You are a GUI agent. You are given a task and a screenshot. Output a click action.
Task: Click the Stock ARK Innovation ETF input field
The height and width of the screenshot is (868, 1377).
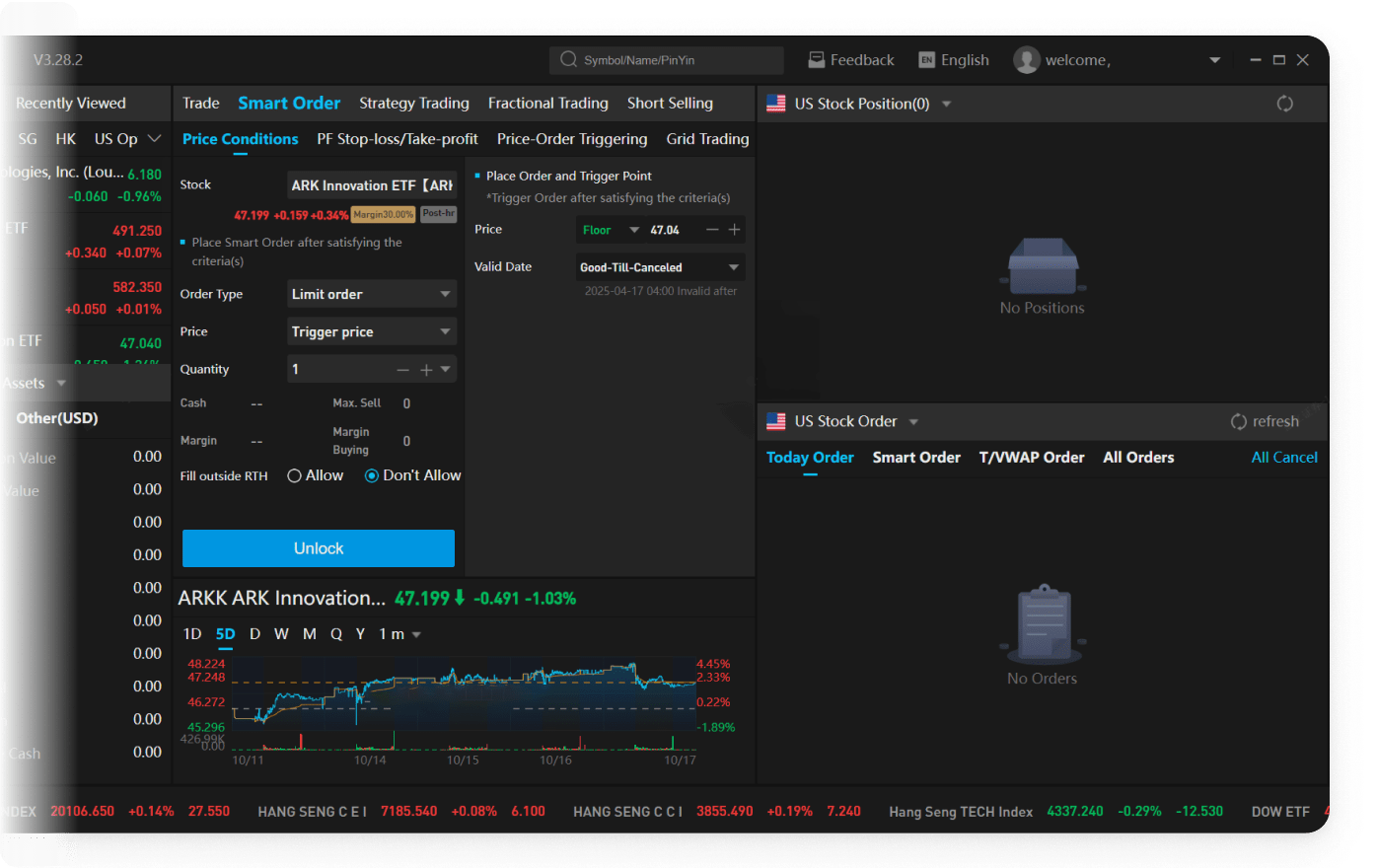point(372,185)
